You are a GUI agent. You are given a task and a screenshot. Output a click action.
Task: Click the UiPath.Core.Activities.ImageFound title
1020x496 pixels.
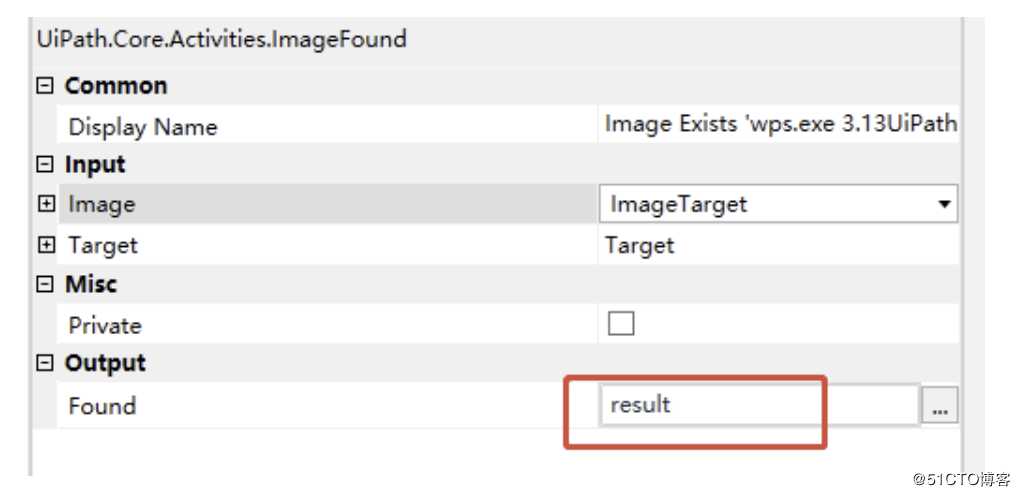pos(221,40)
